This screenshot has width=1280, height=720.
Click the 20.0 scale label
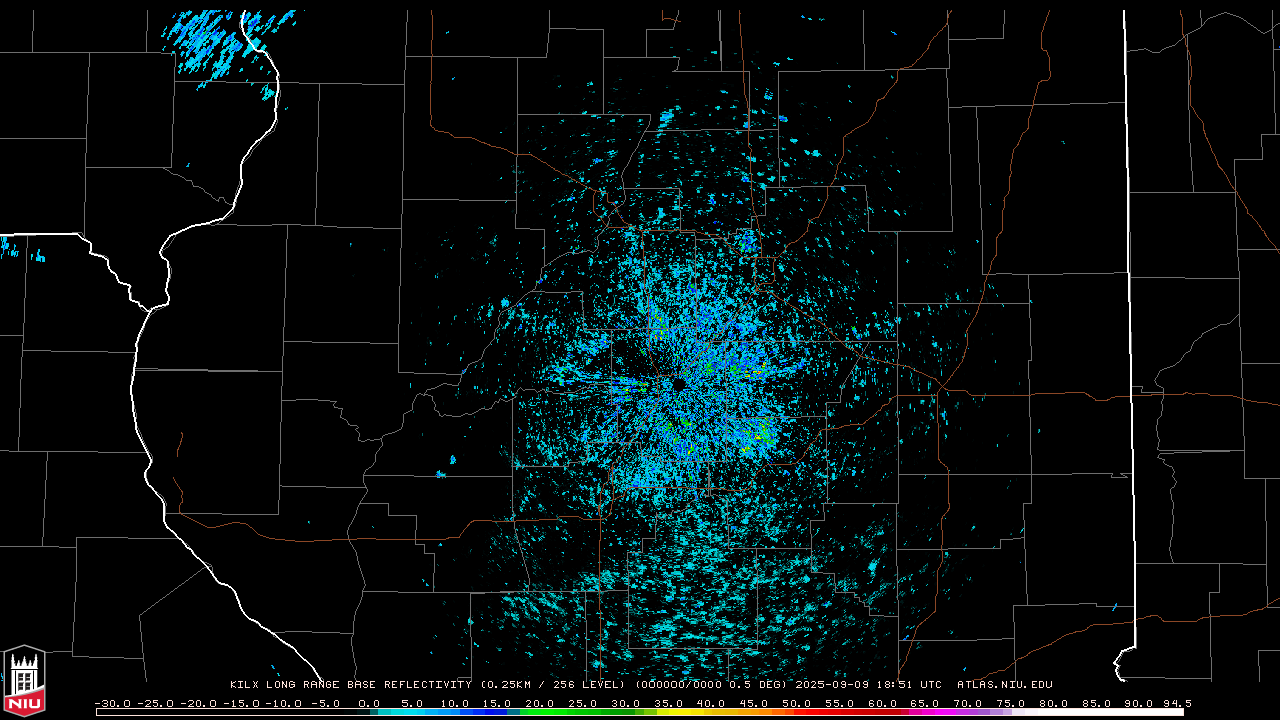pos(540,703)
